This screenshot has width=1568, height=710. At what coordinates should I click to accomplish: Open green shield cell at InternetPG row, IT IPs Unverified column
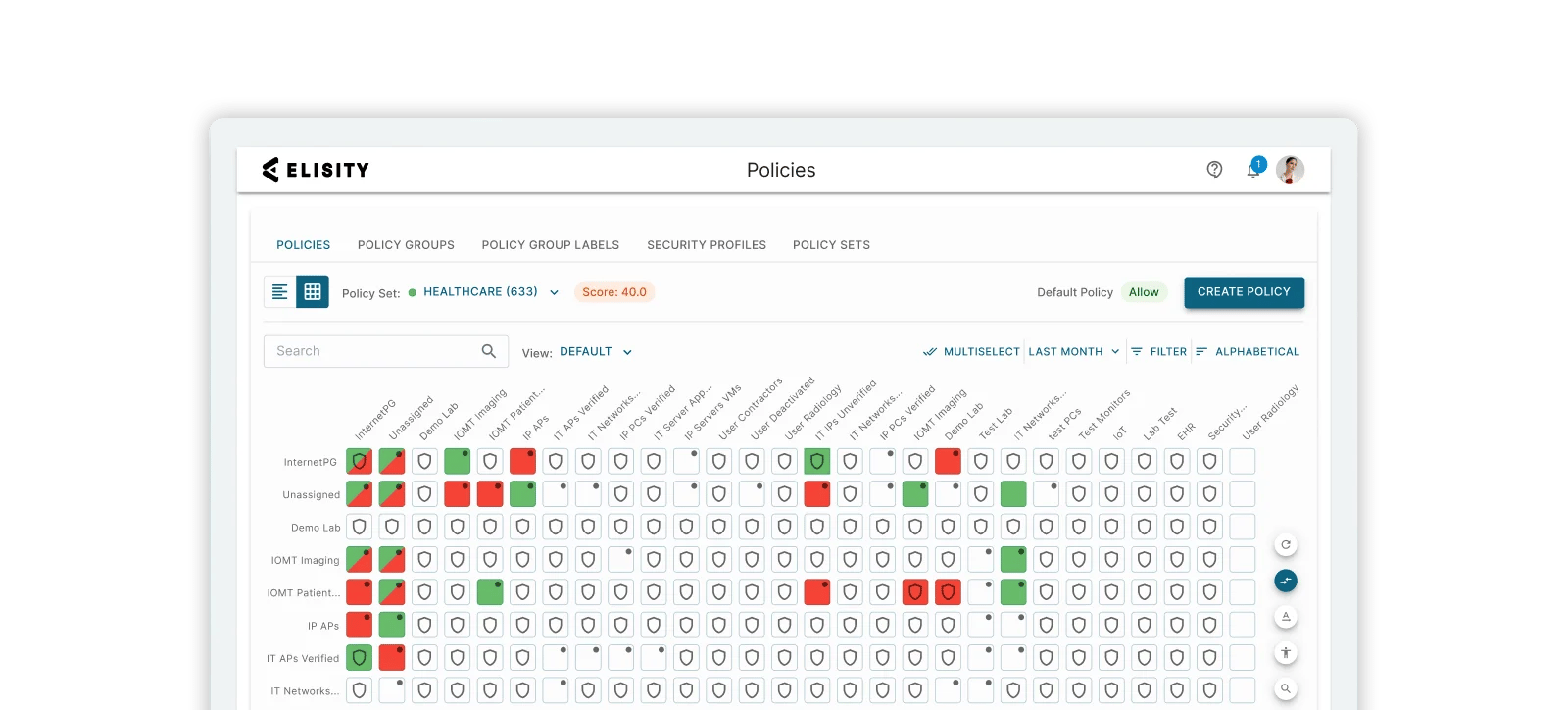point(817,461)
